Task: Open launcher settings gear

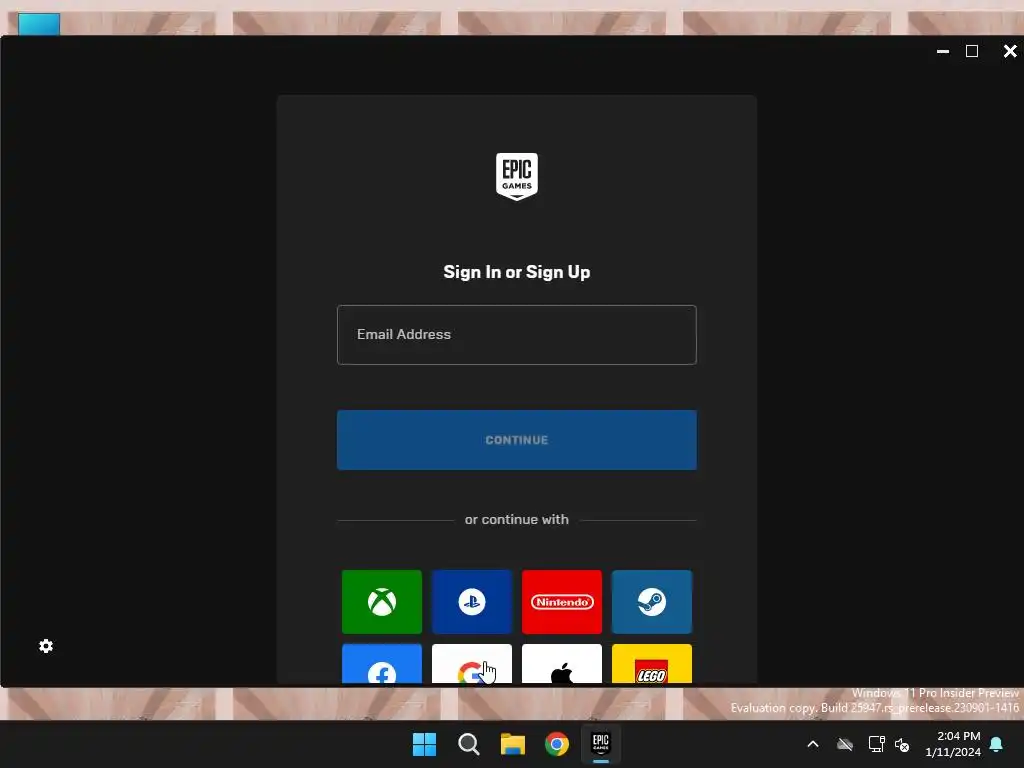Action: pos(46,646)
